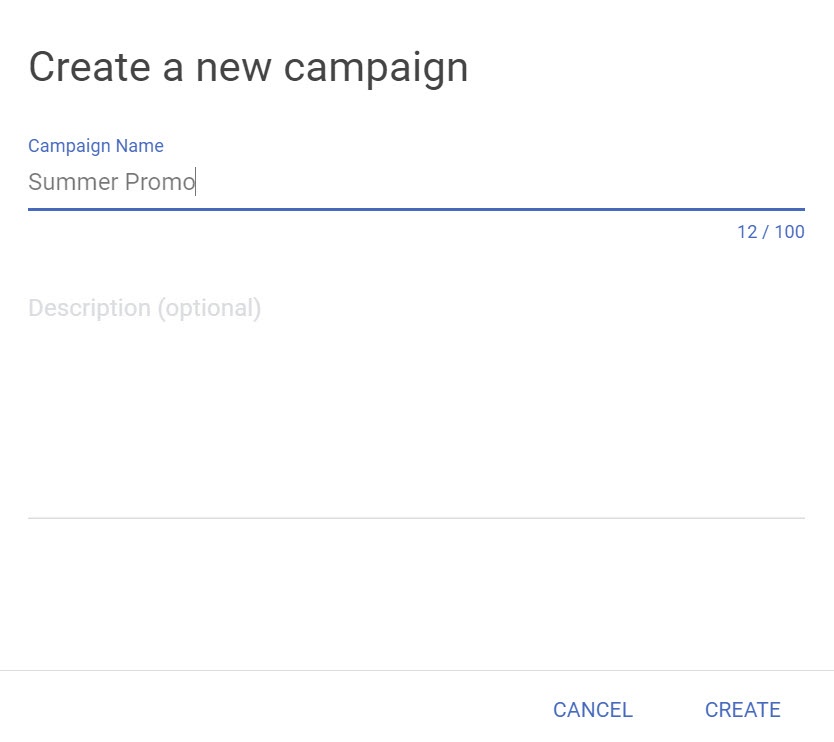Click the 'Campaign Name' field label

(96, 146)
